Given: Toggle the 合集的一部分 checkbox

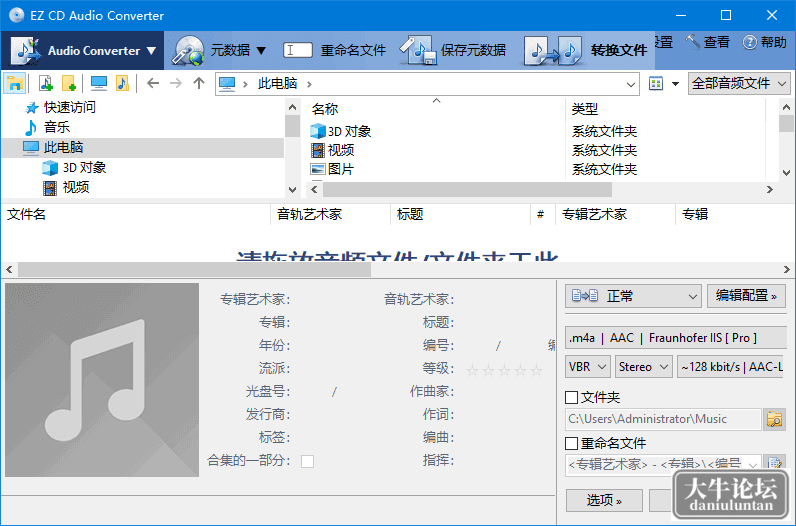Looking at the screenshot, I should click(x=307, y=461).
